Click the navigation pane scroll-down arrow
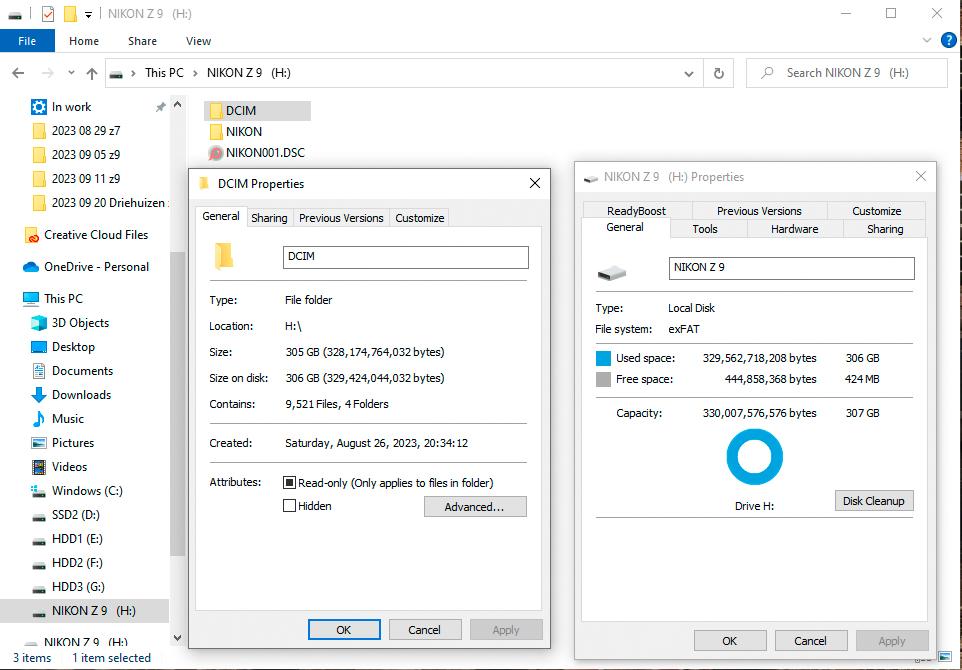962x670 pixels. [x=177, y=637]
